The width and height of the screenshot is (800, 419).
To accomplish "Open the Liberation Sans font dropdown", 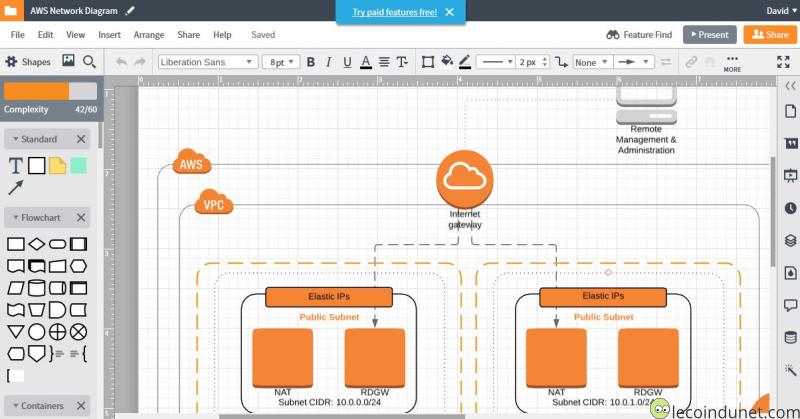I will point(207,62).
